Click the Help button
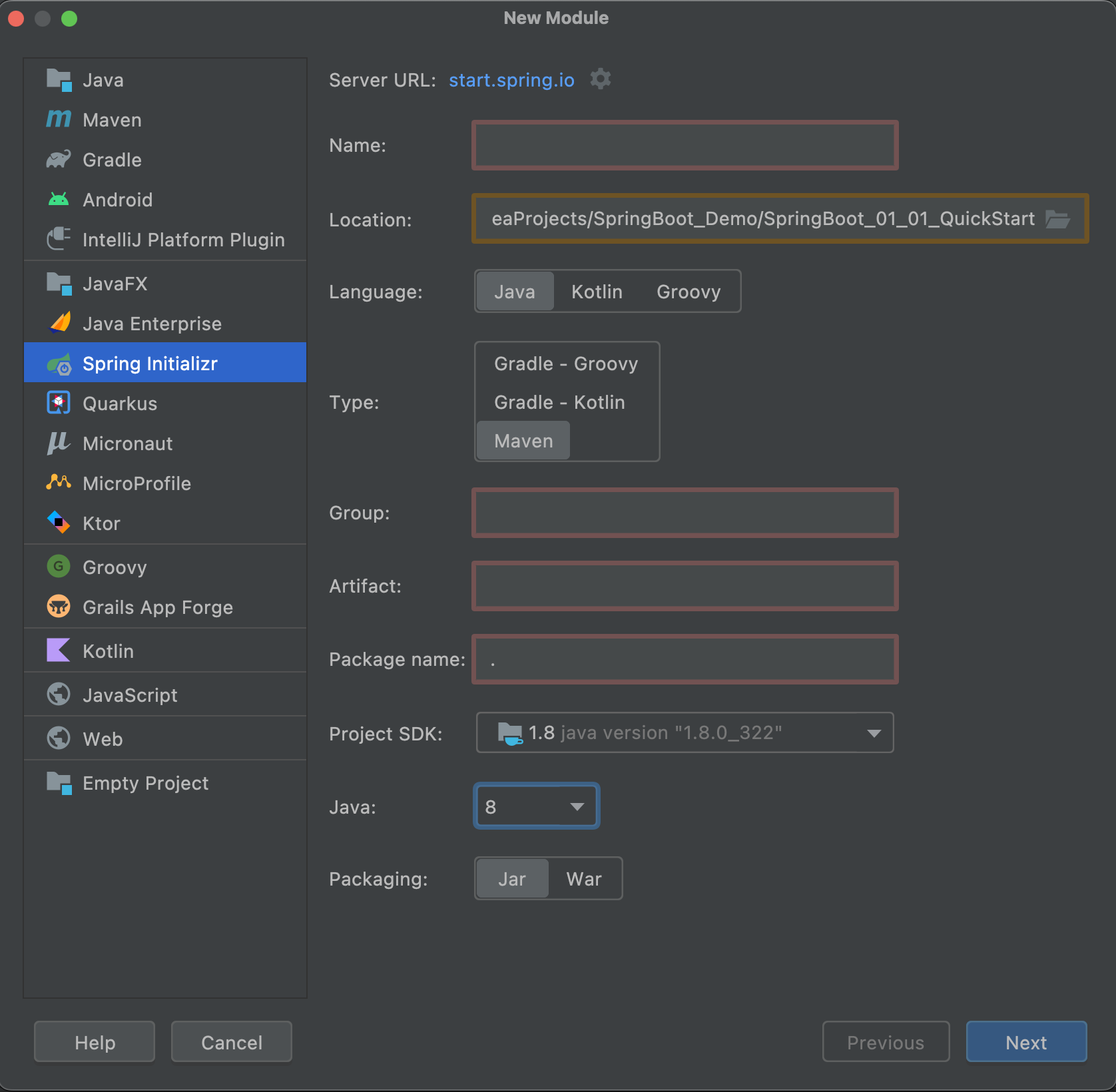The image size is (1116, 1092). pyautogui.click(x=95, y=1042)
